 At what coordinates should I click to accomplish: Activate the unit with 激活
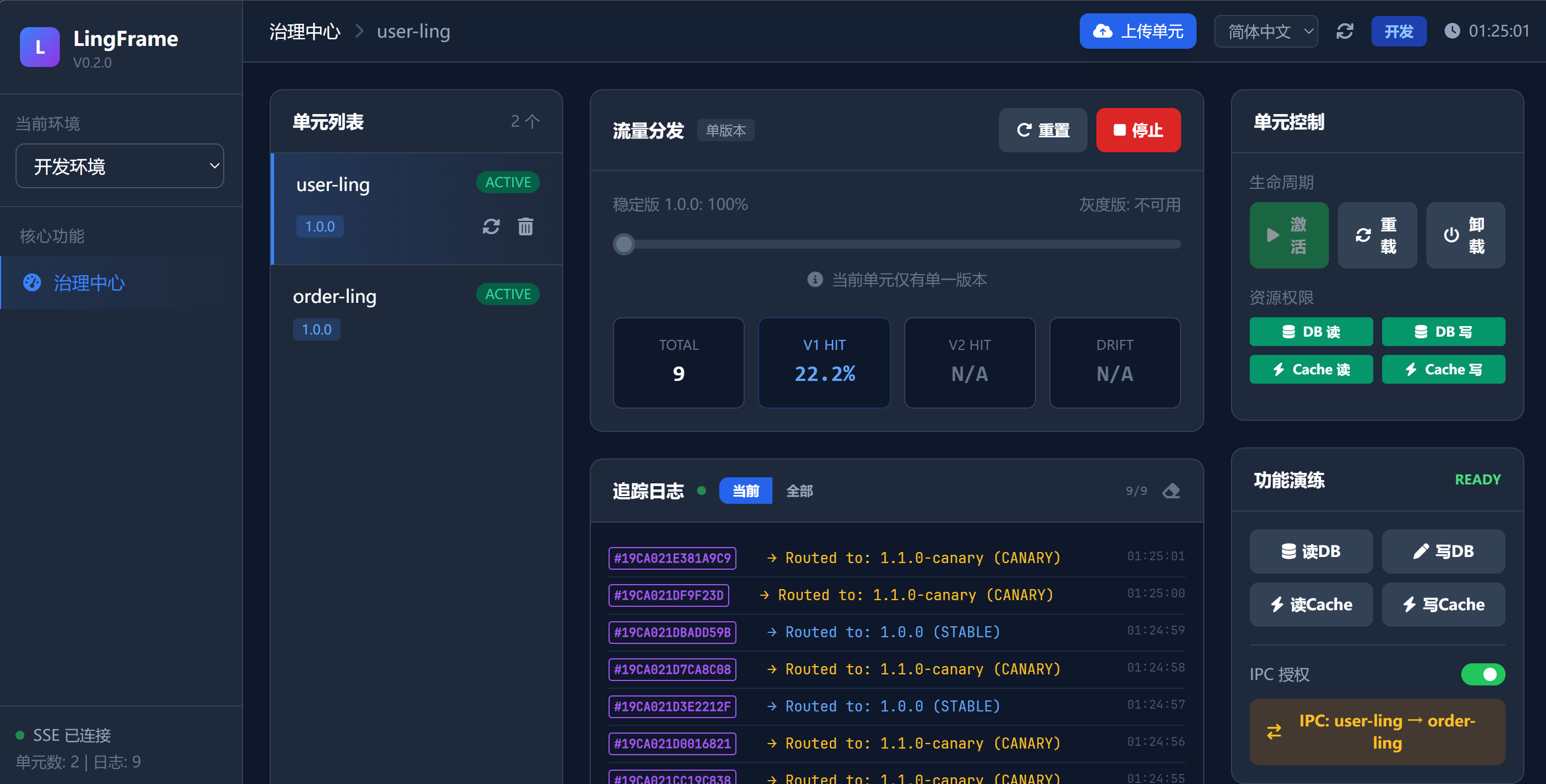pos(1289,235)
